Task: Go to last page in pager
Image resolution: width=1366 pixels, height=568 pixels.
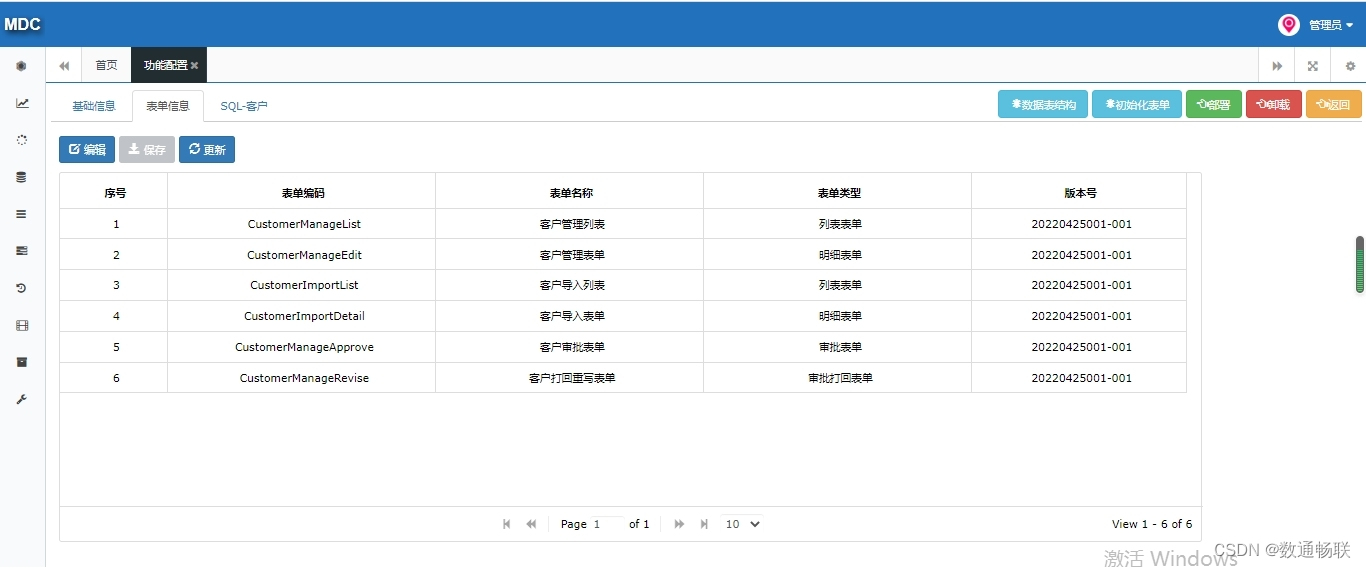Action: 704,524
